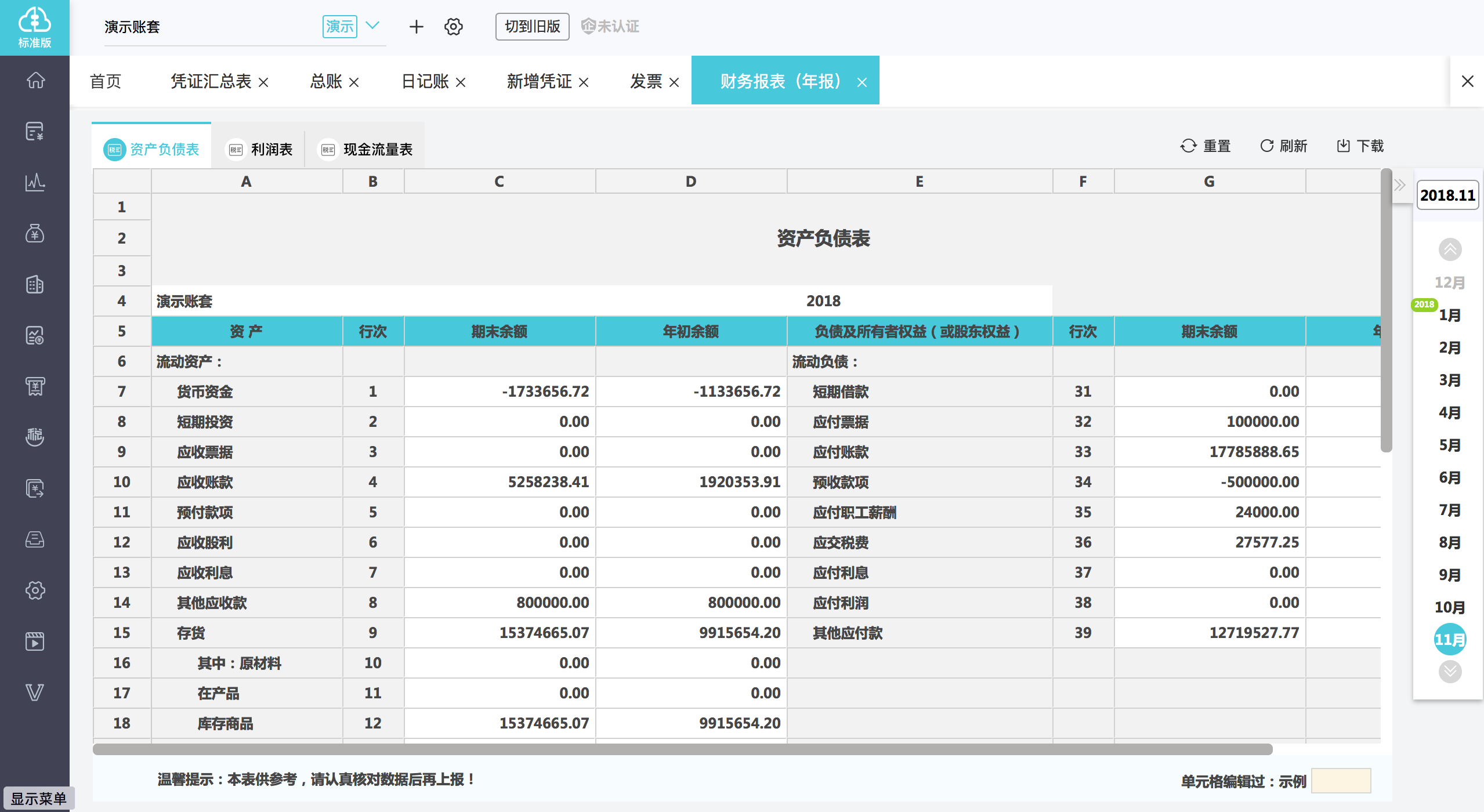Open the building assets sidebar icon
Screen dimensions: 1484x812
[x=35, y=284]
